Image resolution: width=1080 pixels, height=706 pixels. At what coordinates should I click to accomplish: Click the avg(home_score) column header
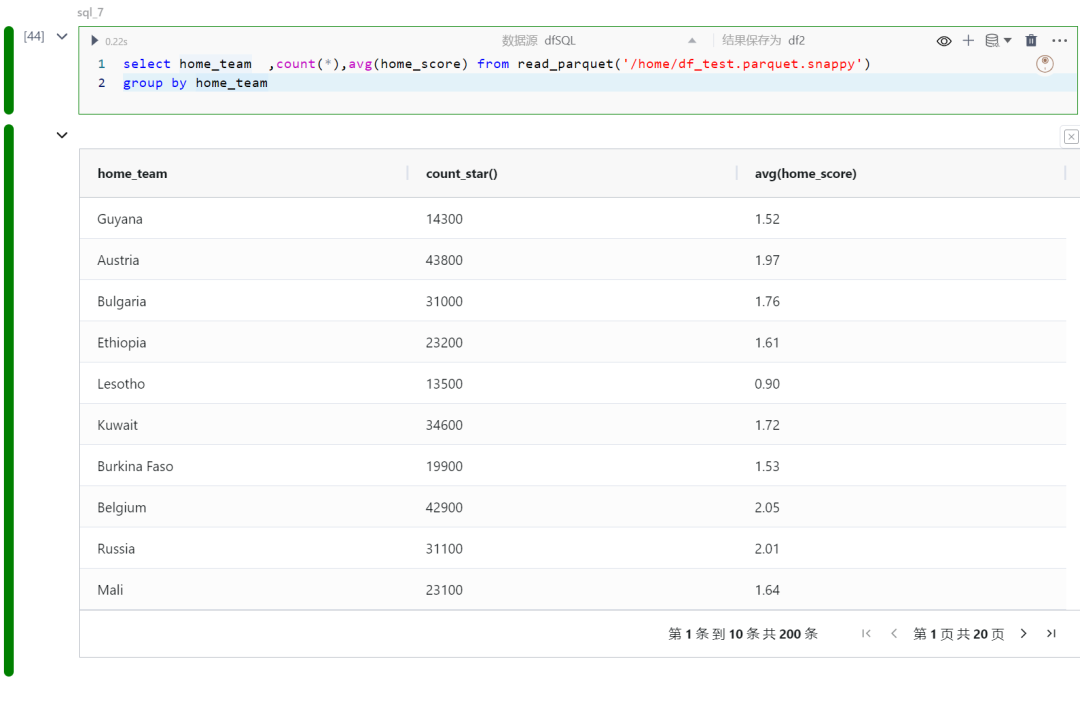pos(805,174)
